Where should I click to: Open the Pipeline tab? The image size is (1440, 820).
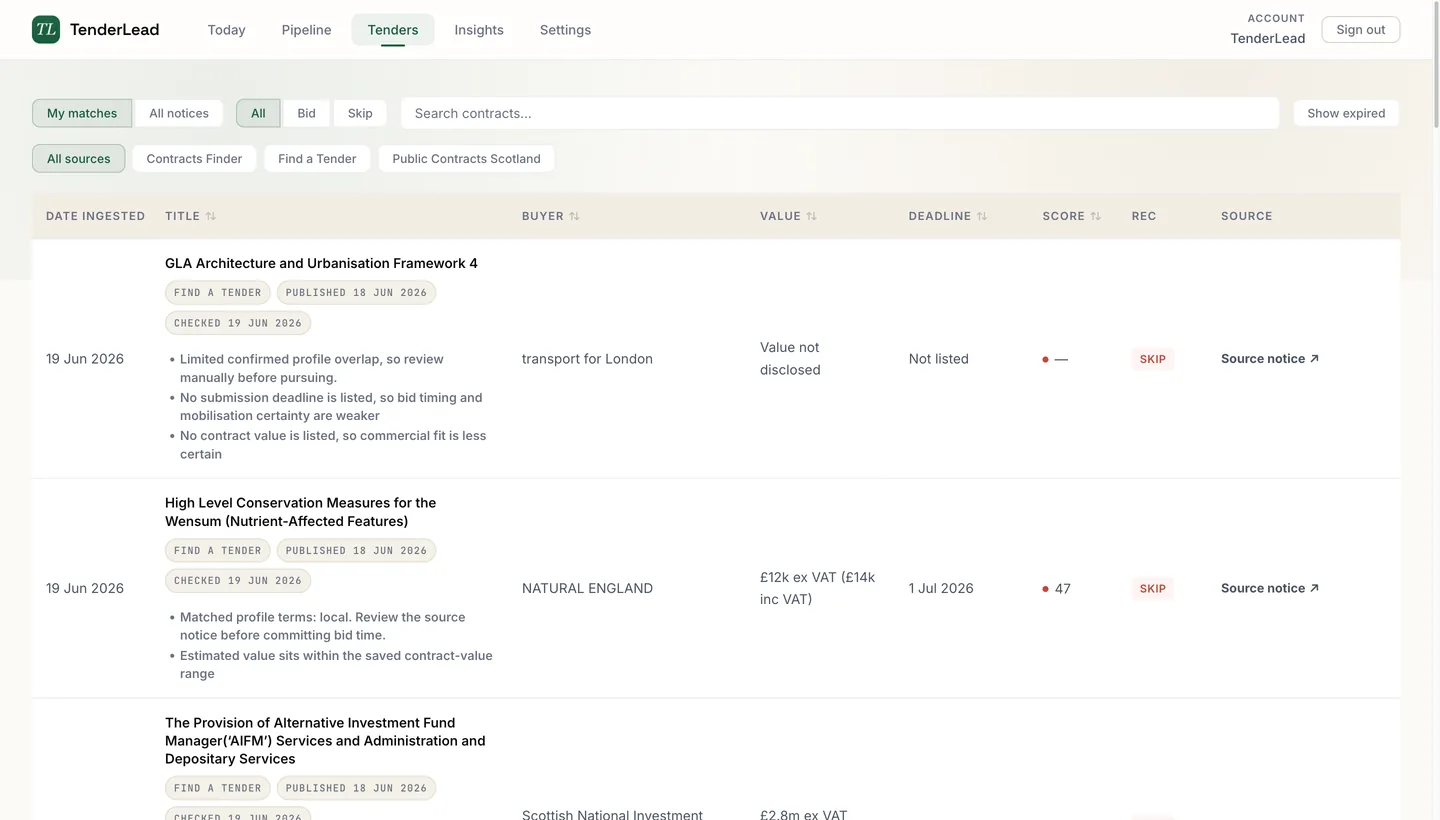click(306, 30)
